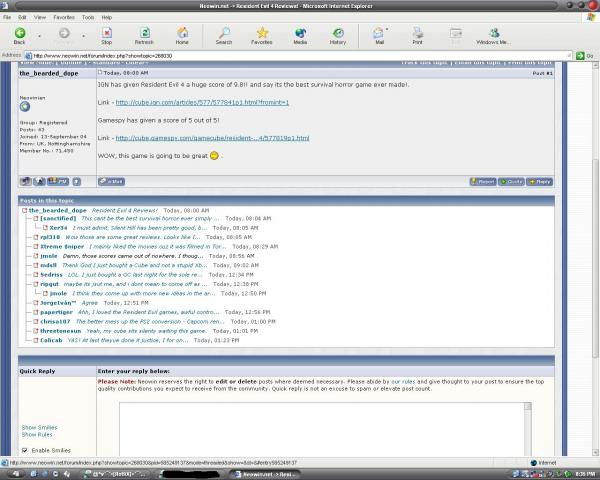Click the smiley emoticon in the post
The image size is (600, 480).
tap(214, 156)
